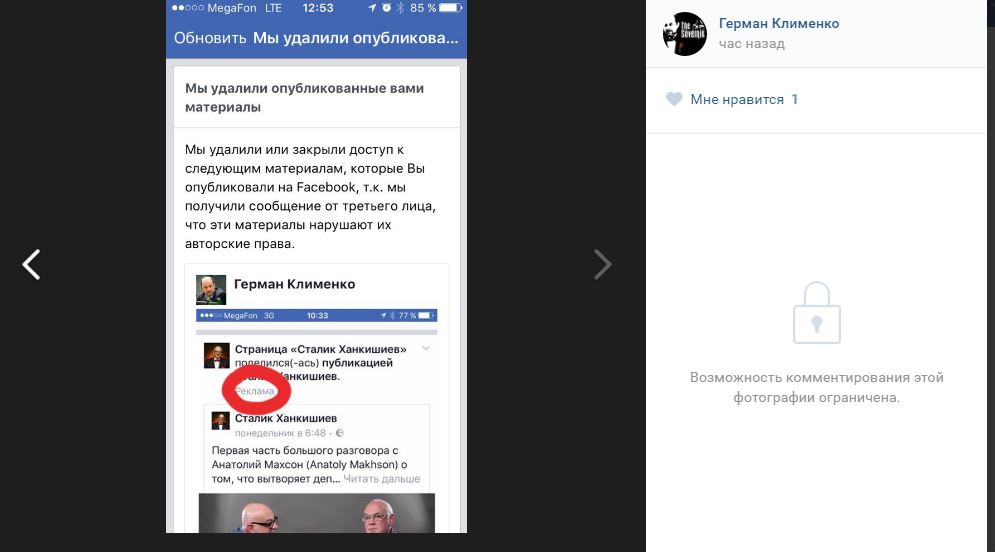Click Bluetooth icon in phone status bar
Screen dimensions: 995x552
point(400,8)
